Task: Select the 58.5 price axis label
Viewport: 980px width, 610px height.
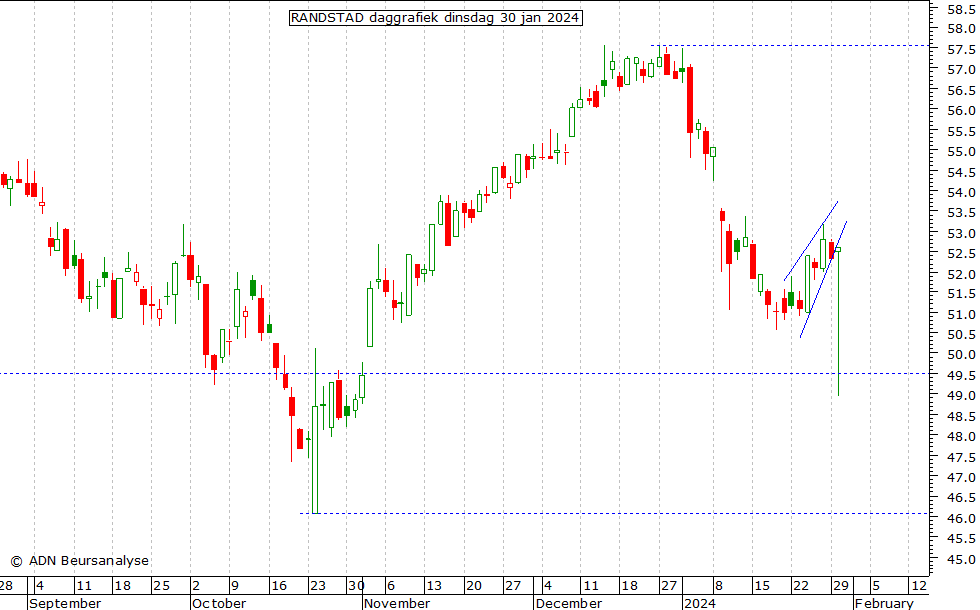Action: (x=961, y=9)
